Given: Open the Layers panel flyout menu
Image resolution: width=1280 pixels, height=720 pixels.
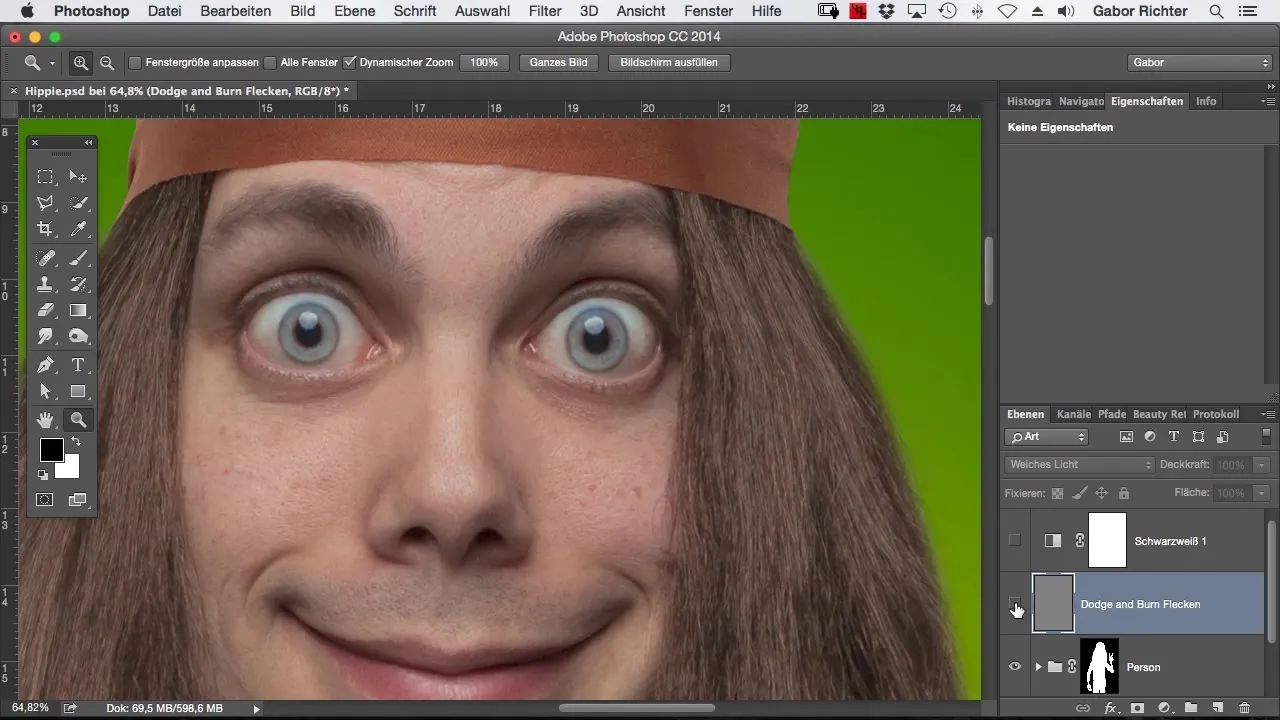Looking at the screenshot, I should click(1268, 414).
